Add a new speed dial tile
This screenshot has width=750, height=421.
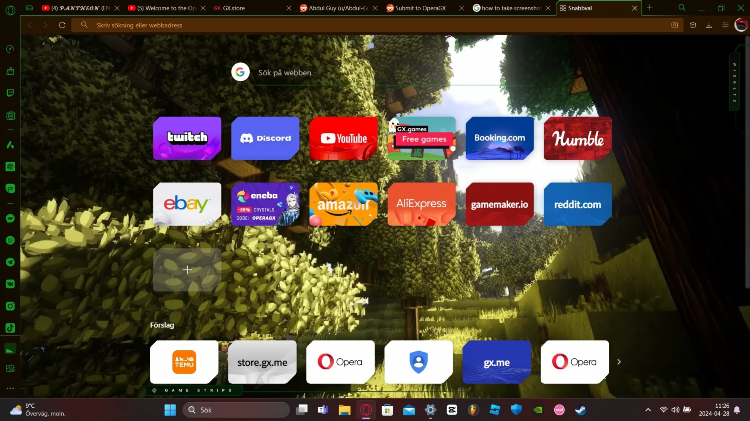pyautogui.click(x=187, y=269)
